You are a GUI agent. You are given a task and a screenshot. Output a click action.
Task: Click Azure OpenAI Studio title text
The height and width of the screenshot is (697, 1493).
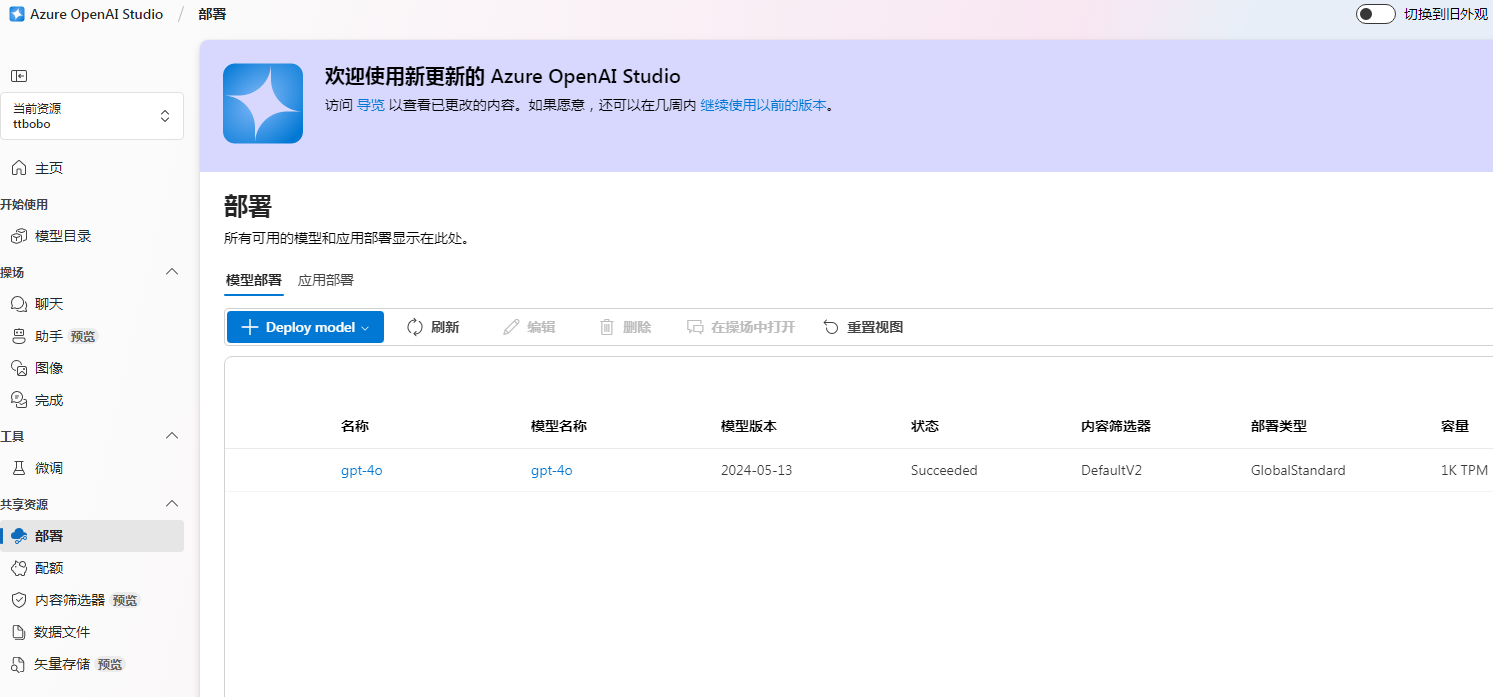tap(97, 14)
